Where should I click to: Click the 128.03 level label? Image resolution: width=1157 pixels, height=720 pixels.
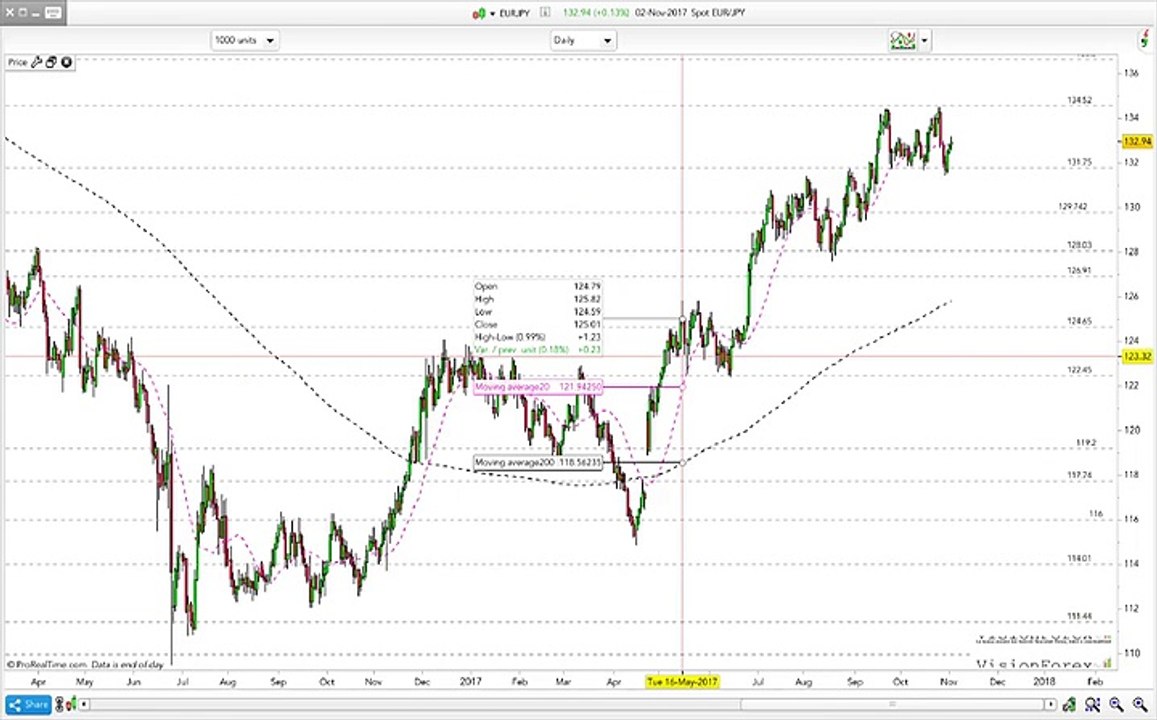click(x=1080, y=245)
